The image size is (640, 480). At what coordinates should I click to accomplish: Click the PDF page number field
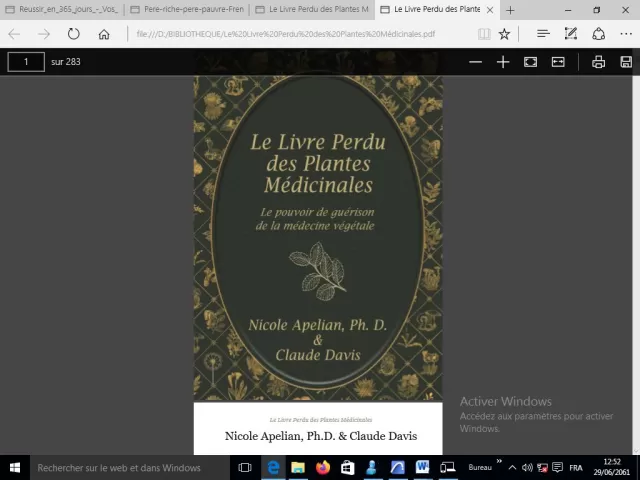pyautogui.click(x=26, y=62)
